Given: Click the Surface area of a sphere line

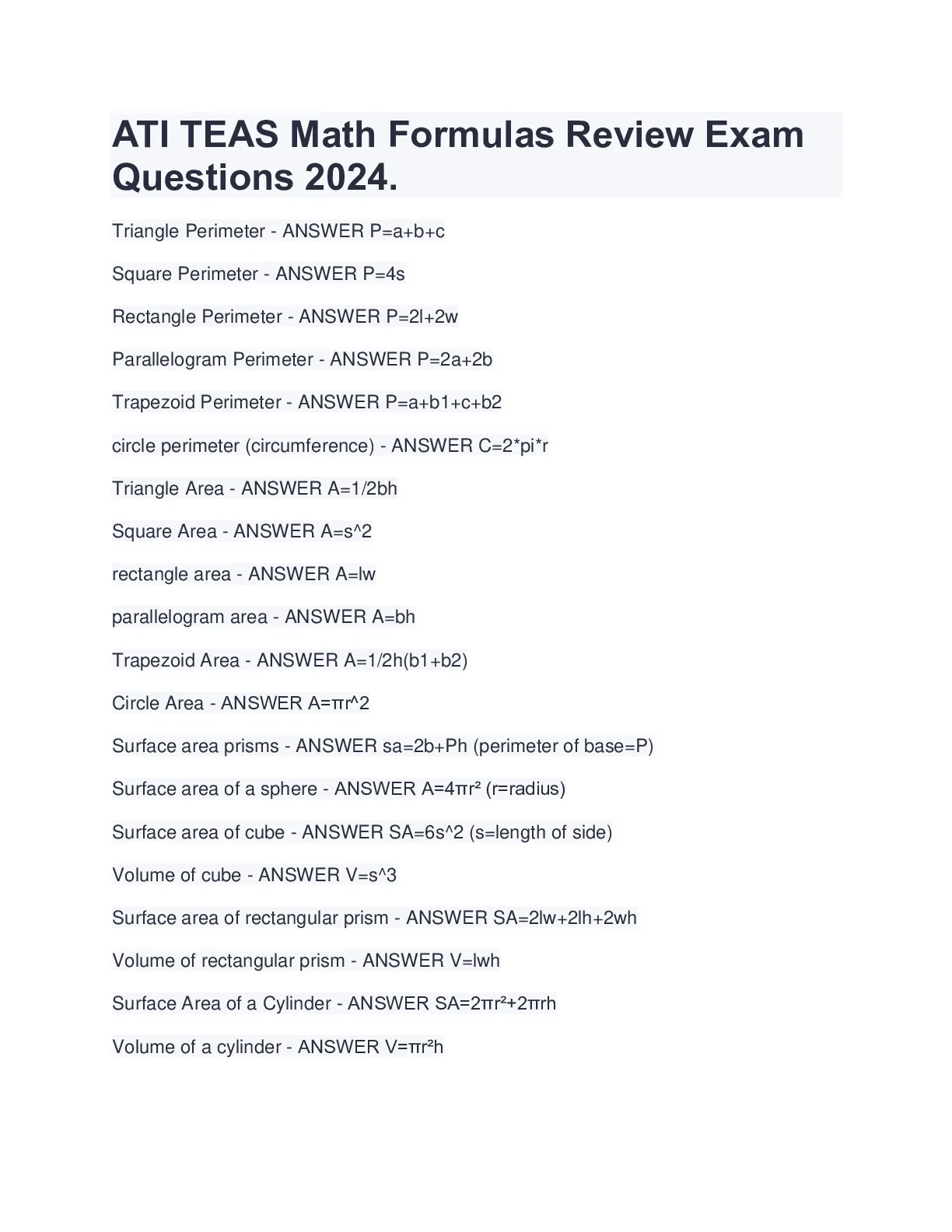Looking at the screenshot, I should click(x=339, y=789).
